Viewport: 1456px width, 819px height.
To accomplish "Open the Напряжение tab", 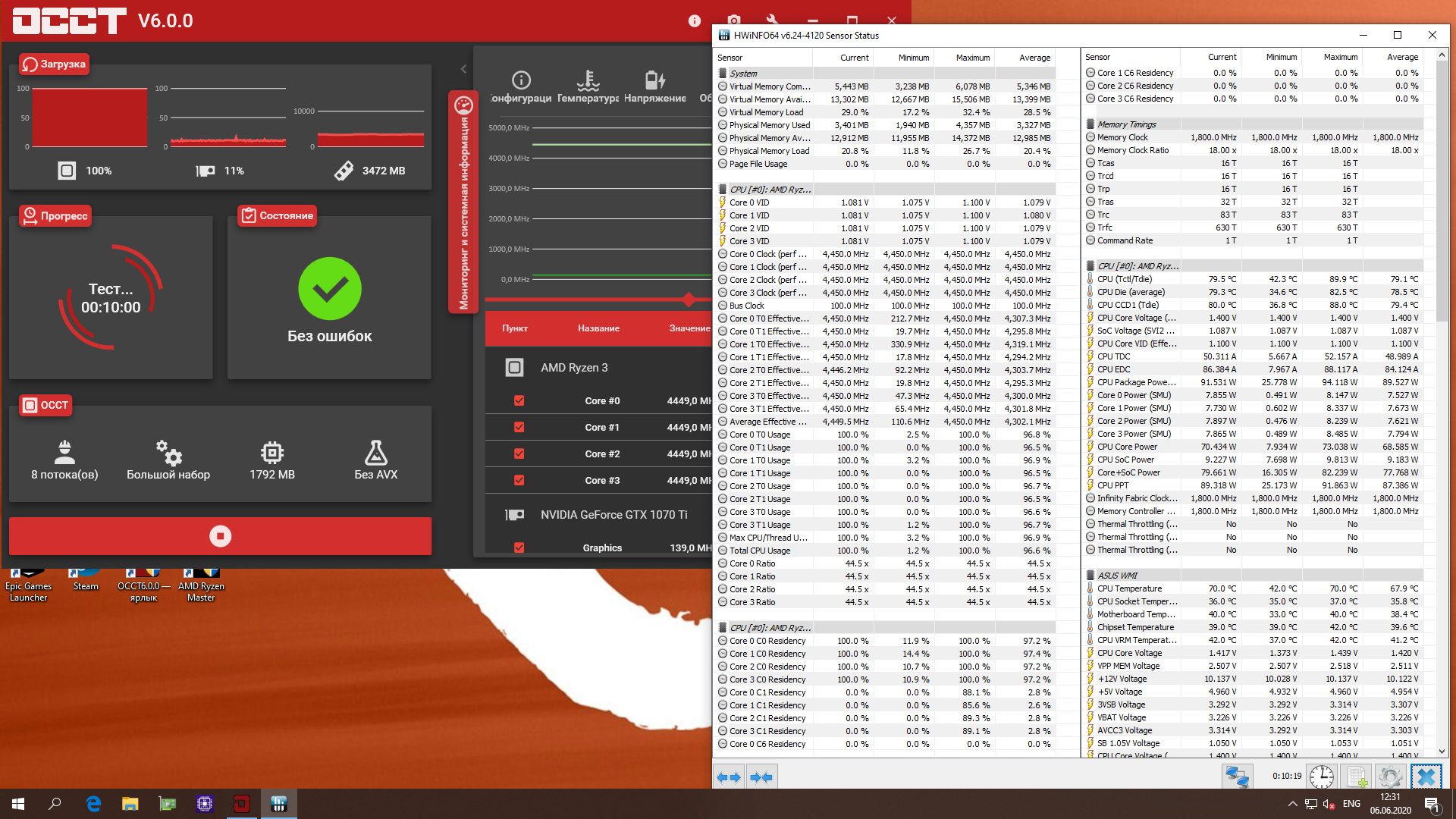I will [x=654, y=86].
